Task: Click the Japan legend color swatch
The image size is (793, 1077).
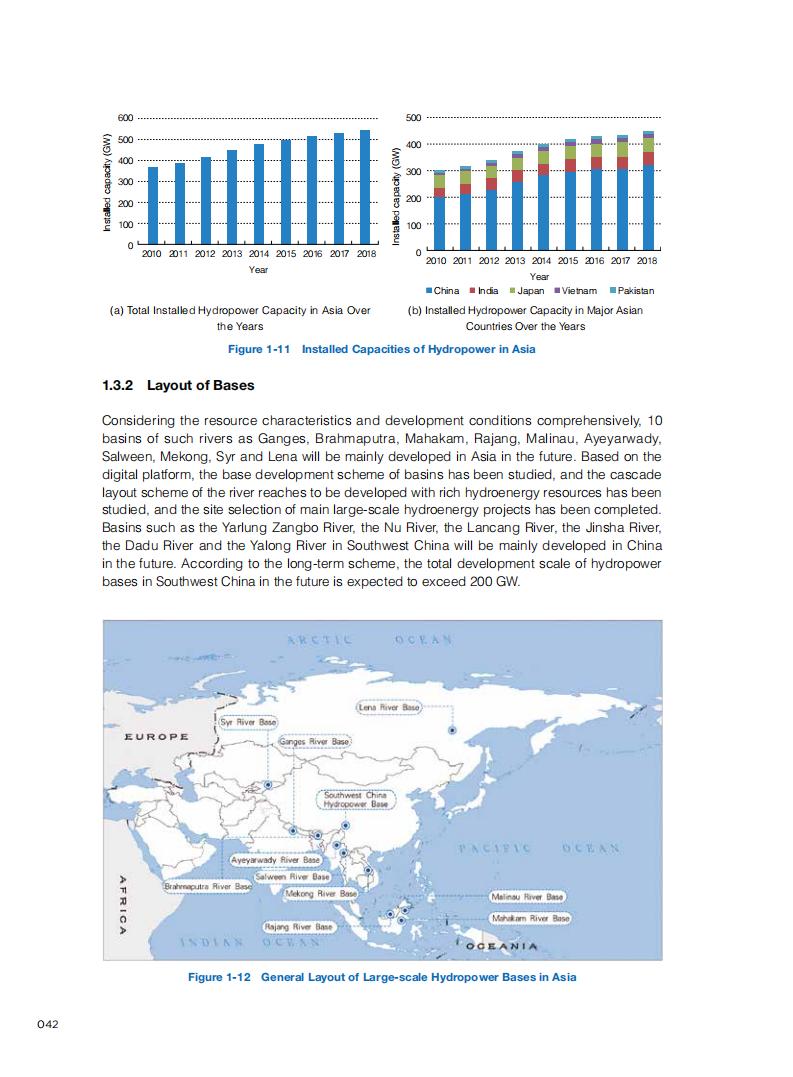Action: coord(514,291)
